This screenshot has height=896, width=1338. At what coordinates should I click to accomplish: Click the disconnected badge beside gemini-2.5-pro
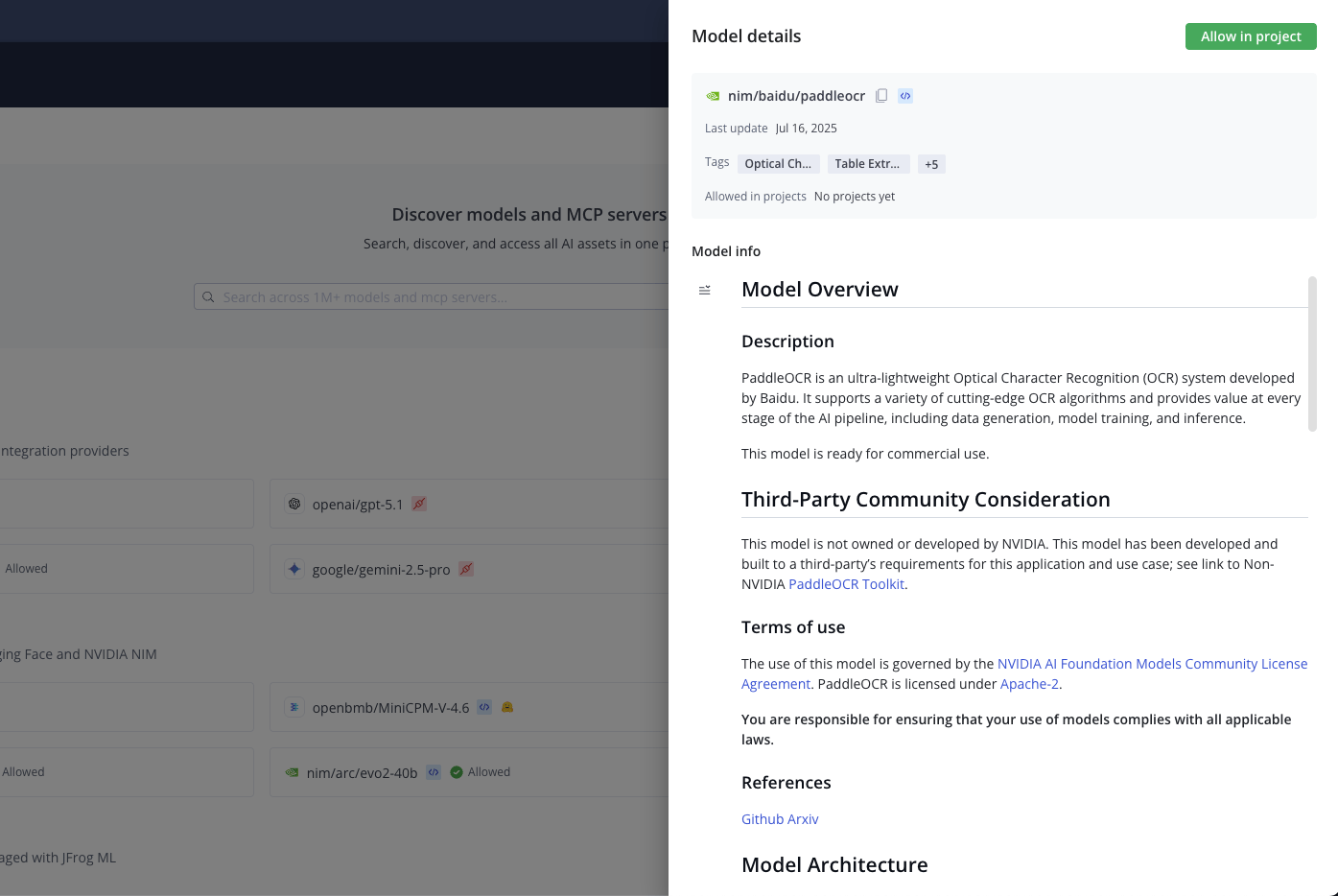(x=466, y=569)
